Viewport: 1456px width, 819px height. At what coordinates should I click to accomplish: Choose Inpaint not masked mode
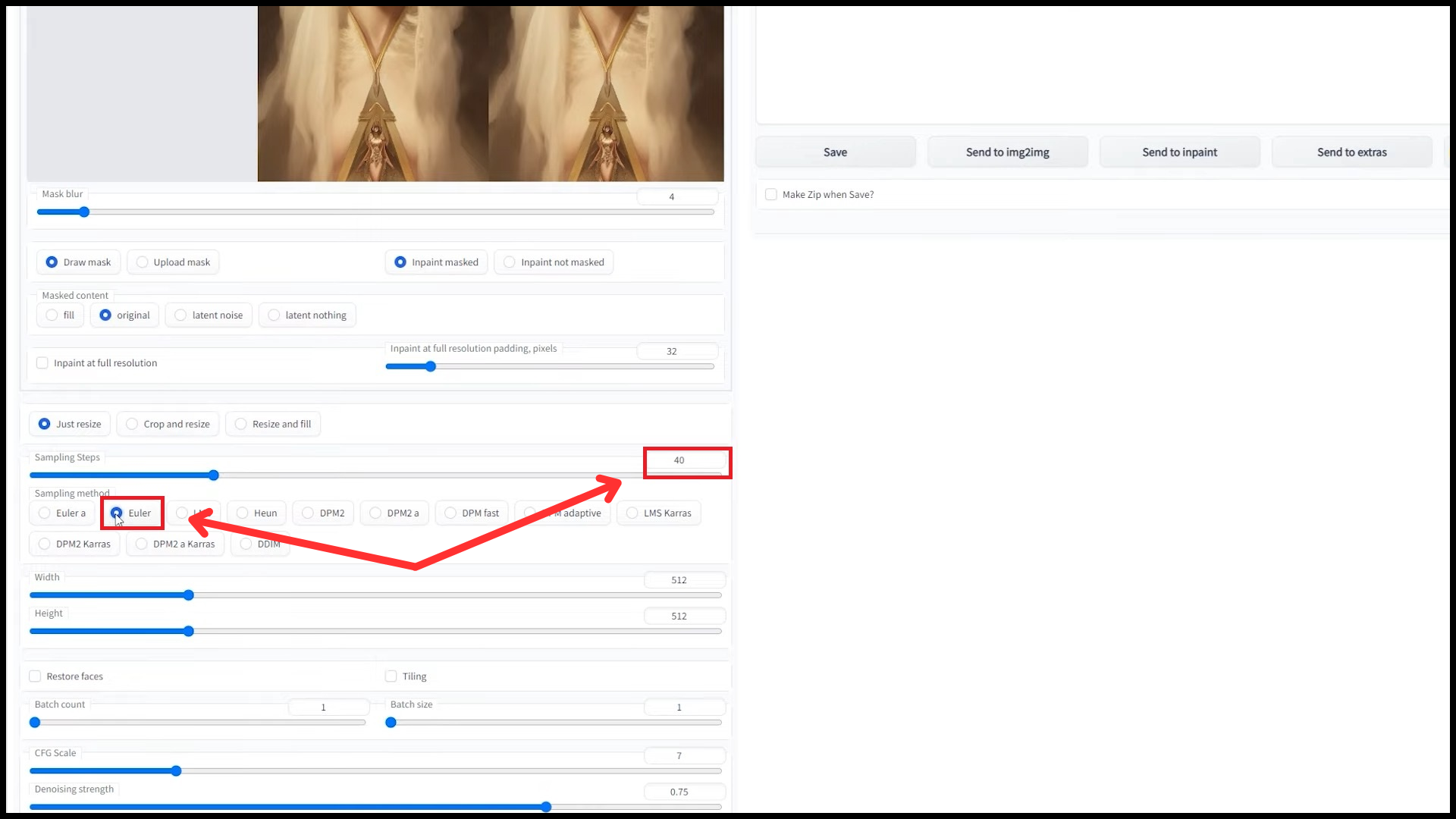(510, 262)
